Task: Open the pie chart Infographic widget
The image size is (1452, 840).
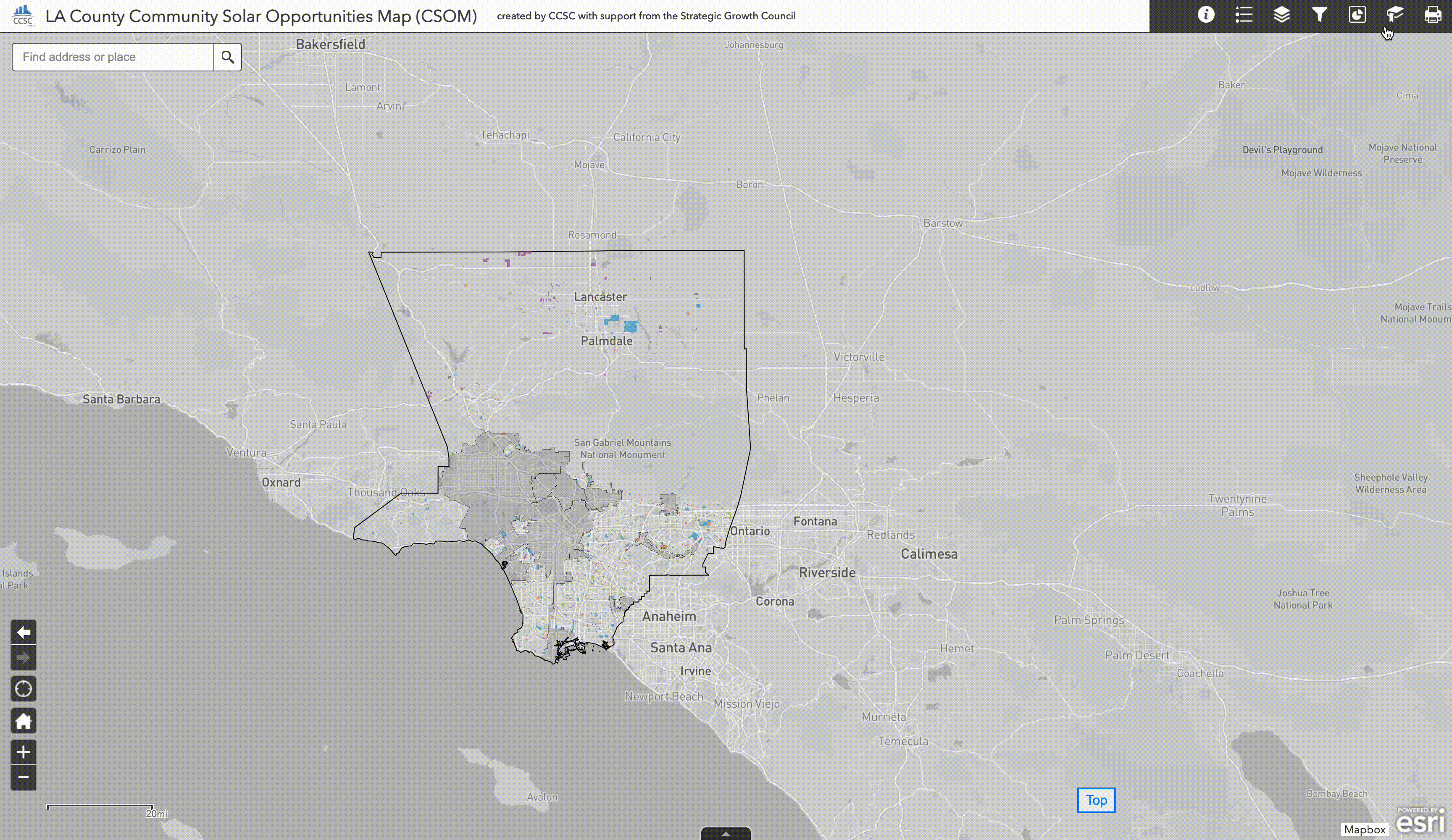Action: click(x=1357, y=15)
